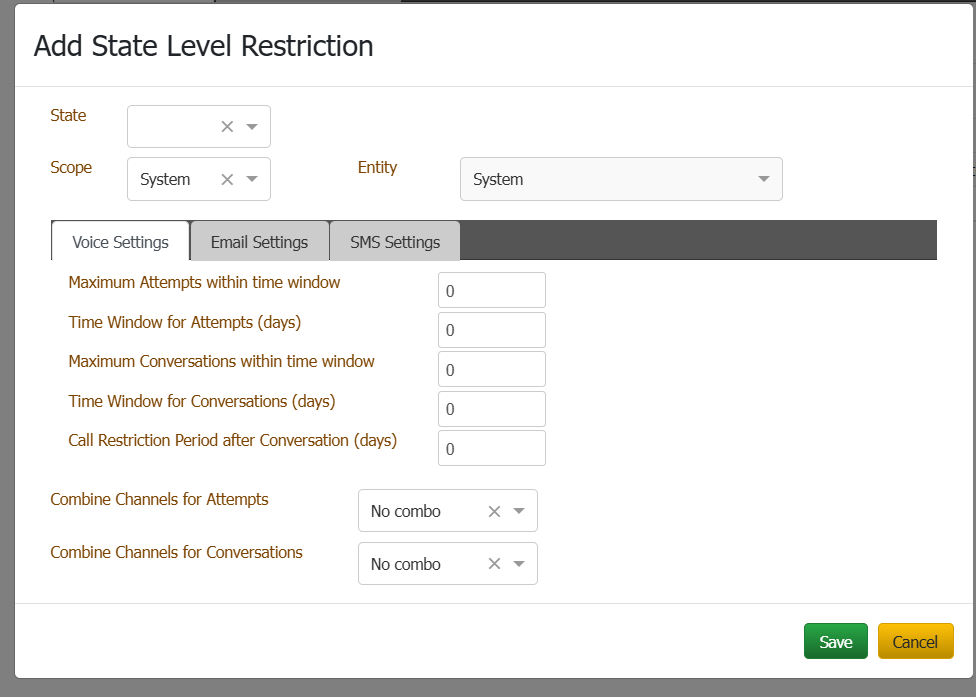The width and height of the screenshot is (976, 697).
Task: Open the Scope dropdown arrow
Action: (x=252, y=179)
